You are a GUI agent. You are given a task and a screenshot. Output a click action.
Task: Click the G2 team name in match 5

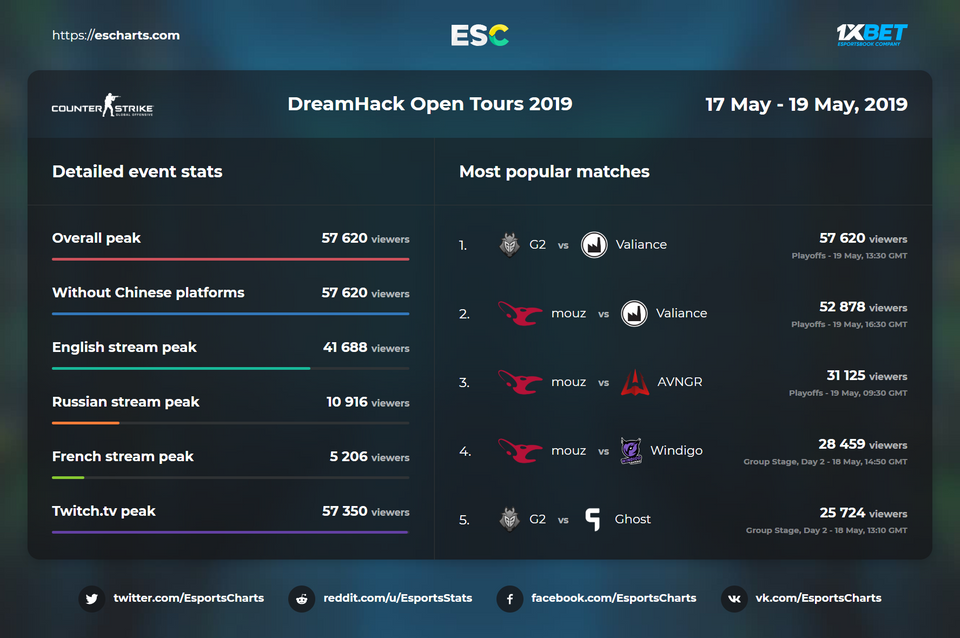(x=538, y=519)
